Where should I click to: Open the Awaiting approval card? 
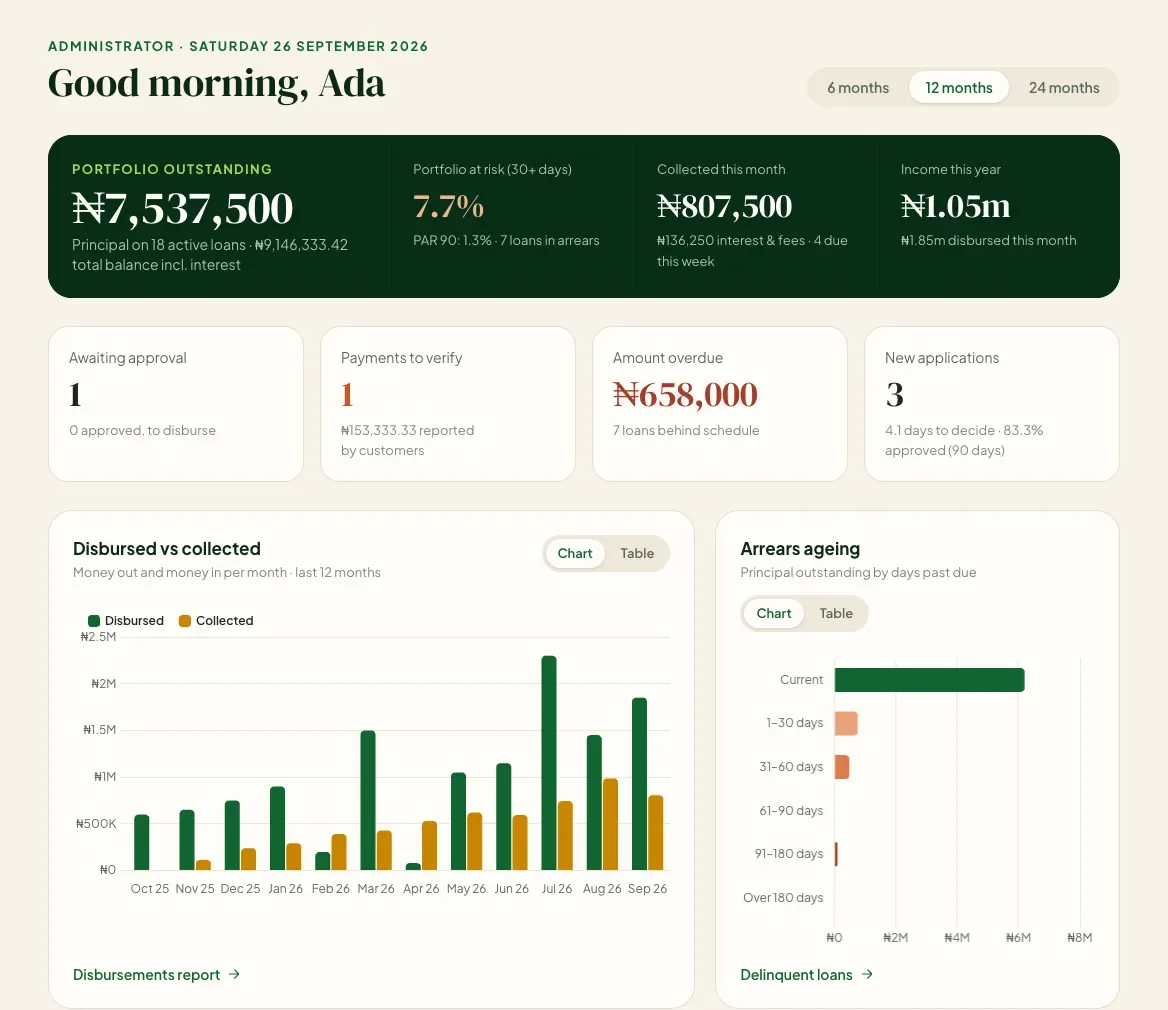176,404
